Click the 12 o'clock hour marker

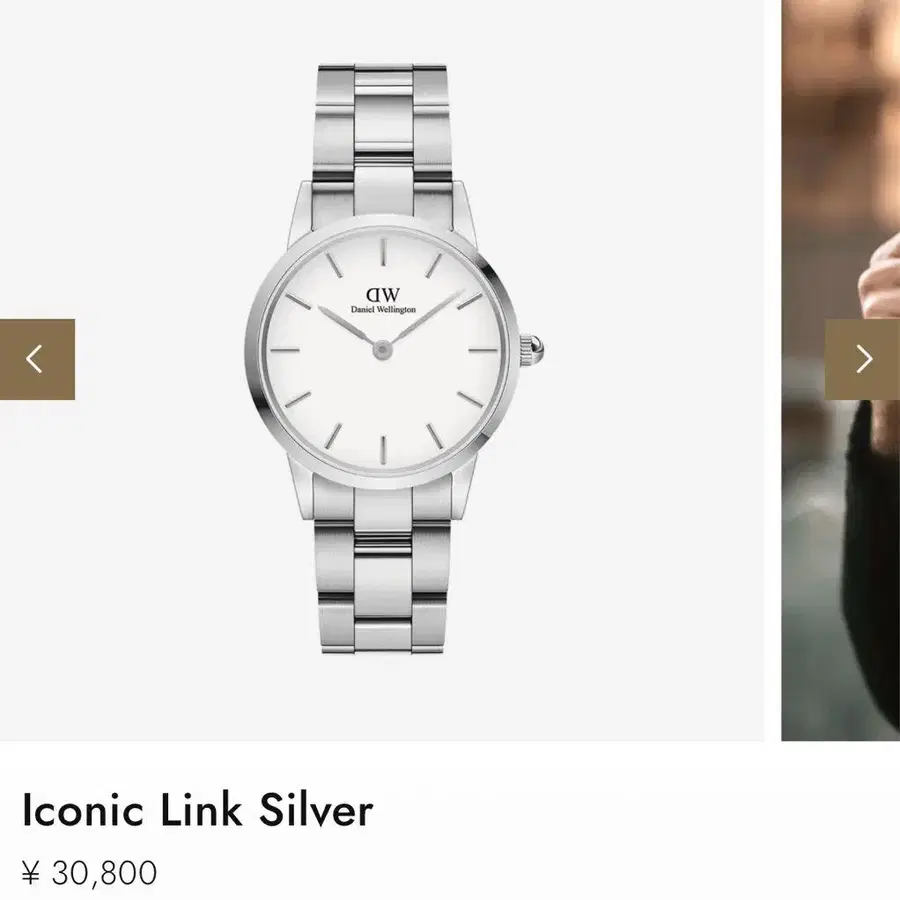coord(383,251)
